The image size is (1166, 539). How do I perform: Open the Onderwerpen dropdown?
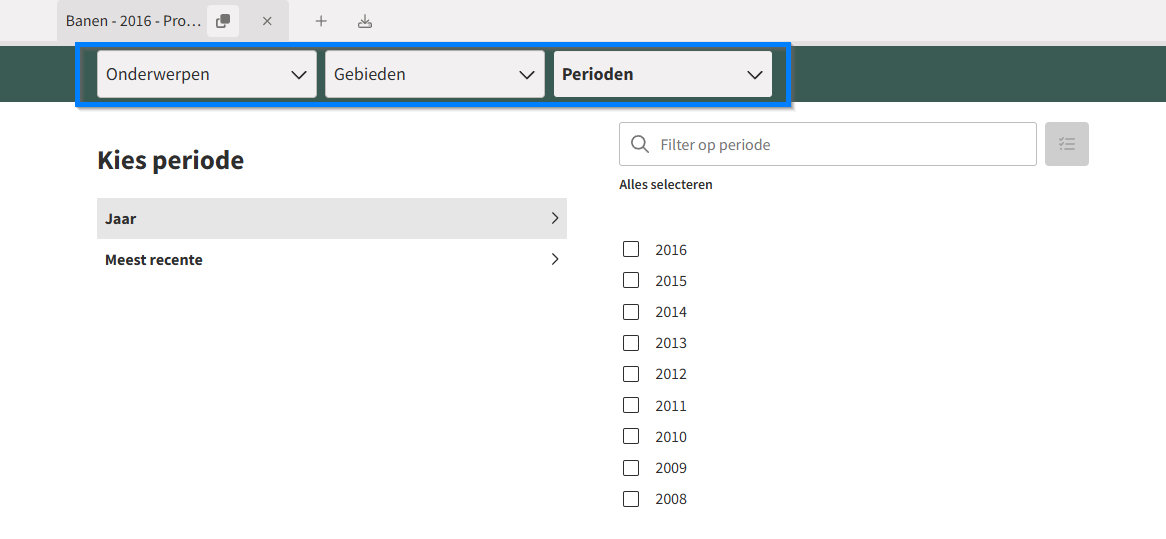pos(207,74)
